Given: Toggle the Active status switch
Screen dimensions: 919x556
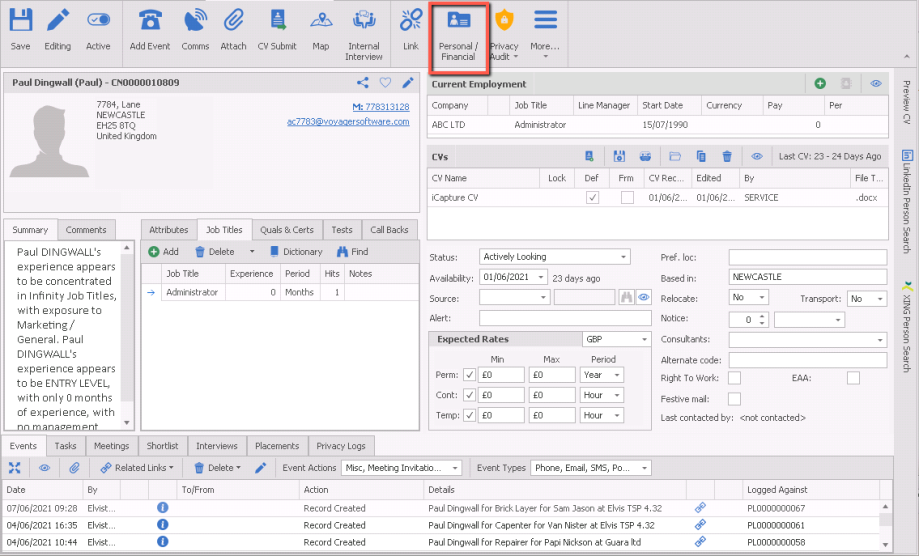Looking at the screenshot, I should pos(98,21).
